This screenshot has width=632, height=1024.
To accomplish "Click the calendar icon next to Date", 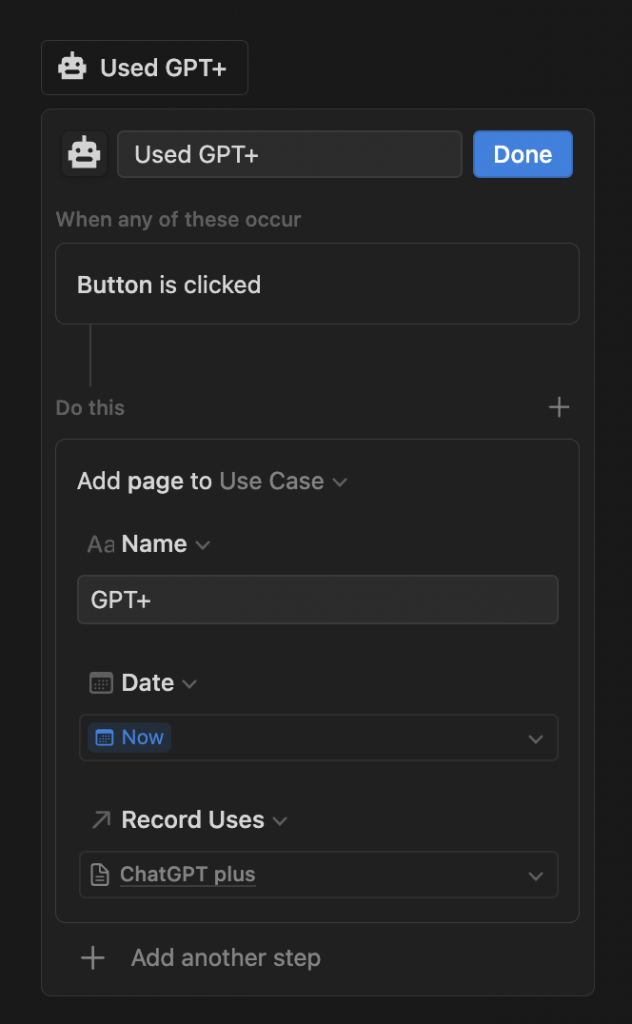I will (101, 683).
